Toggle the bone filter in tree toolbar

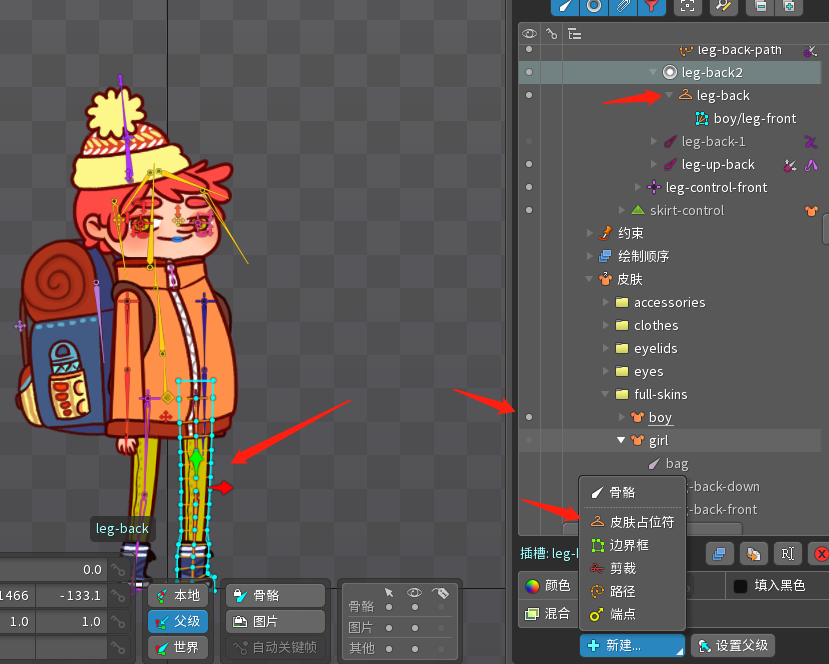click(566, 6)
